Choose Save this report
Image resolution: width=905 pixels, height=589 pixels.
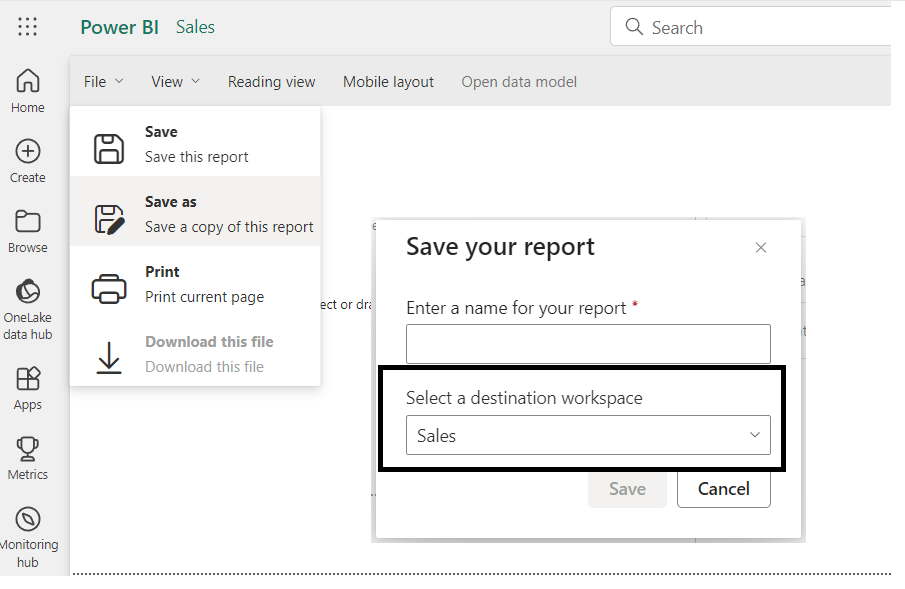pyautogui.click(x=195, y=141)
